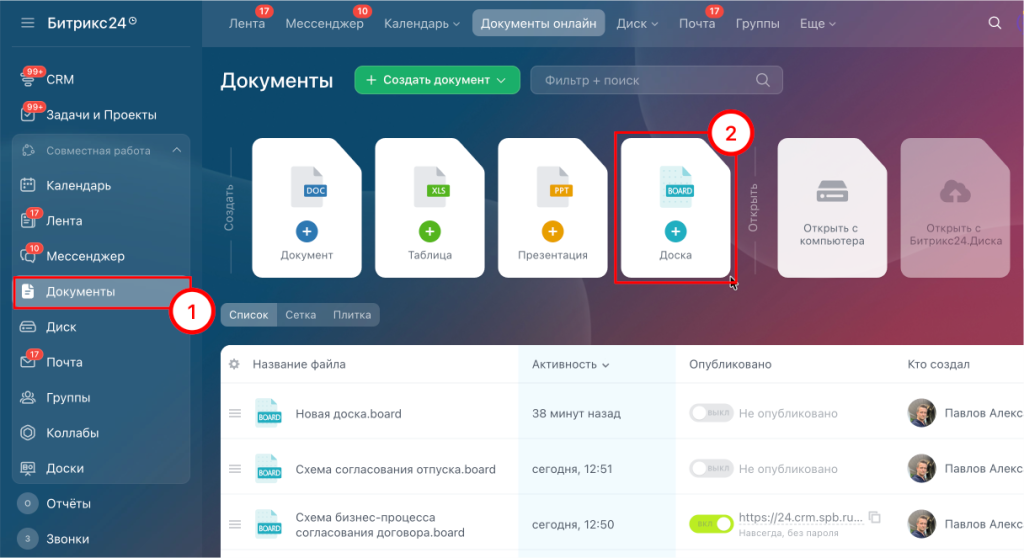Disable publishing for the Схема бизнес-процесса board
This screenshot has height=558, width=1024.
(x=711, y=524)
